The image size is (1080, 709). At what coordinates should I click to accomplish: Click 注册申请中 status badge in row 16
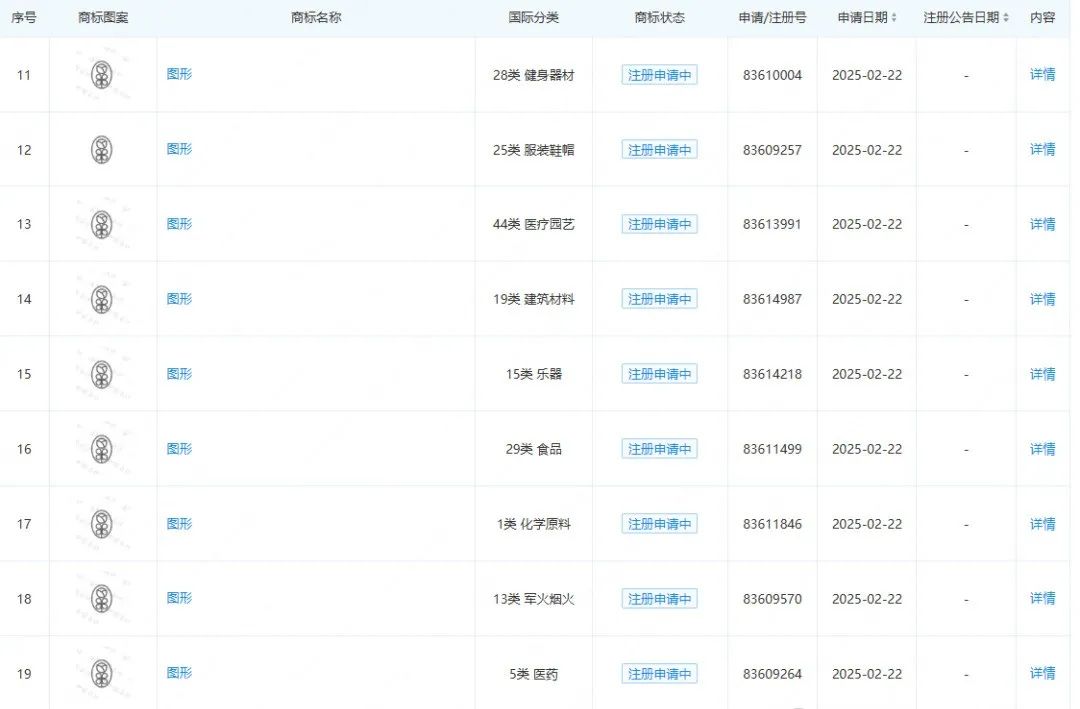659,449
